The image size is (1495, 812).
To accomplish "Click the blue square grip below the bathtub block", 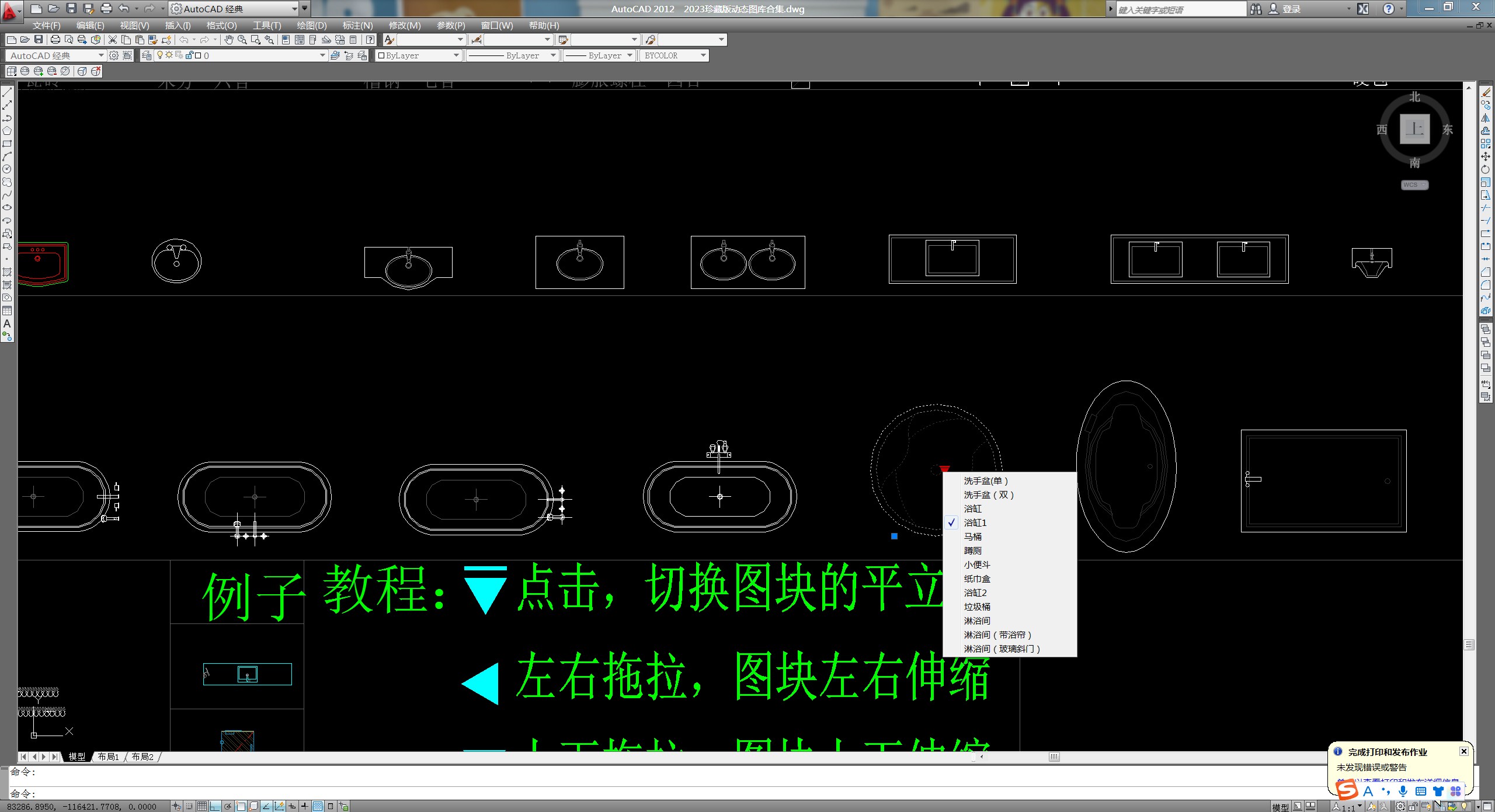I will click(894, 536).
